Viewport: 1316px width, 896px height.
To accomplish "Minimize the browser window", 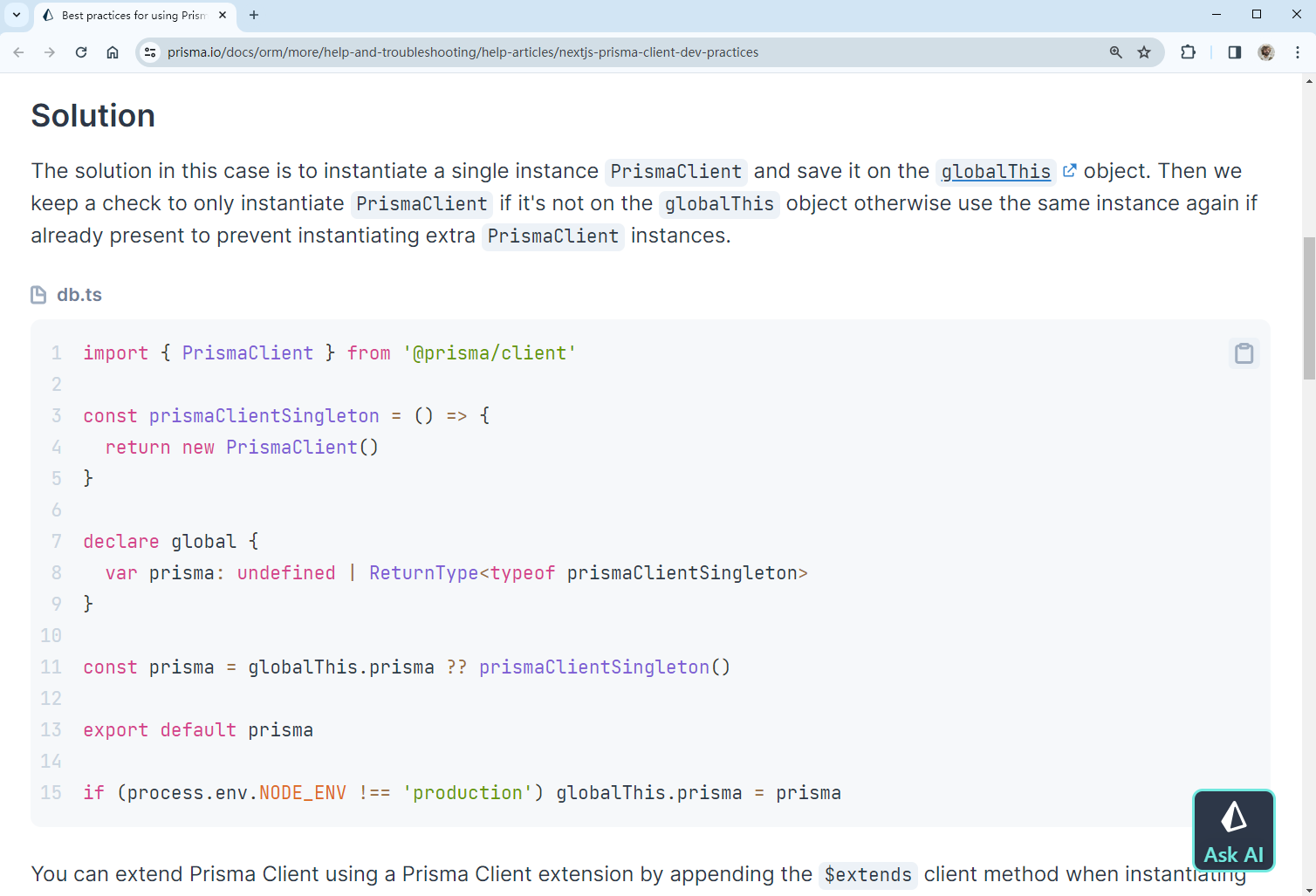I will tap(1217, 15).
